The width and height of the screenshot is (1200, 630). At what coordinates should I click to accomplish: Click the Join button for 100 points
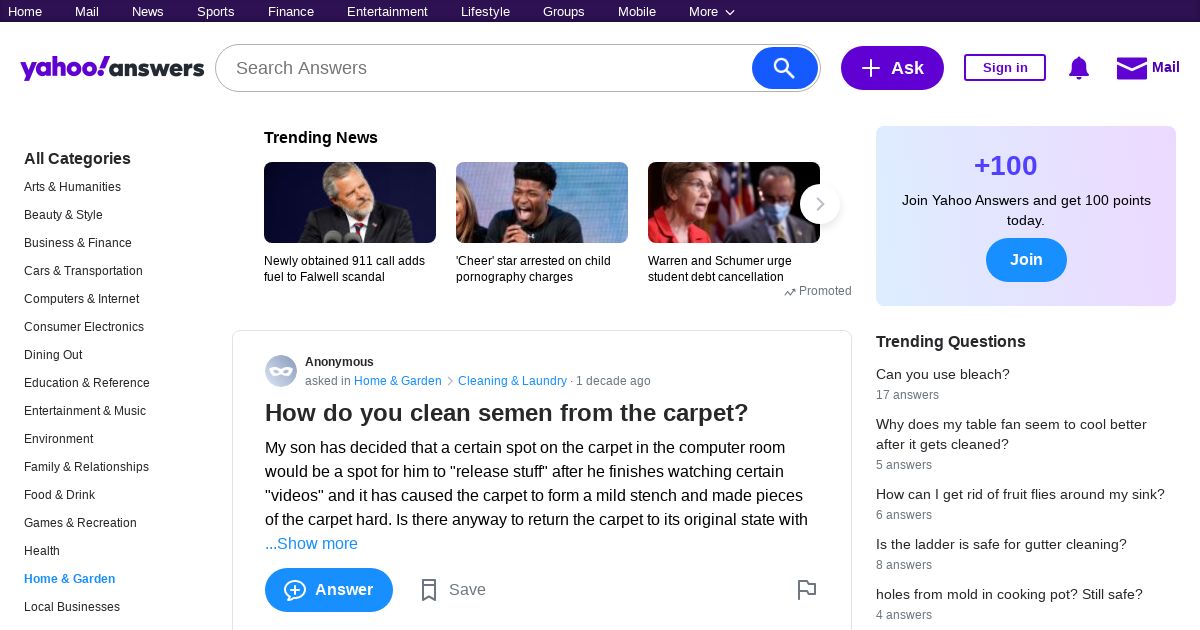pos(1026,260)
